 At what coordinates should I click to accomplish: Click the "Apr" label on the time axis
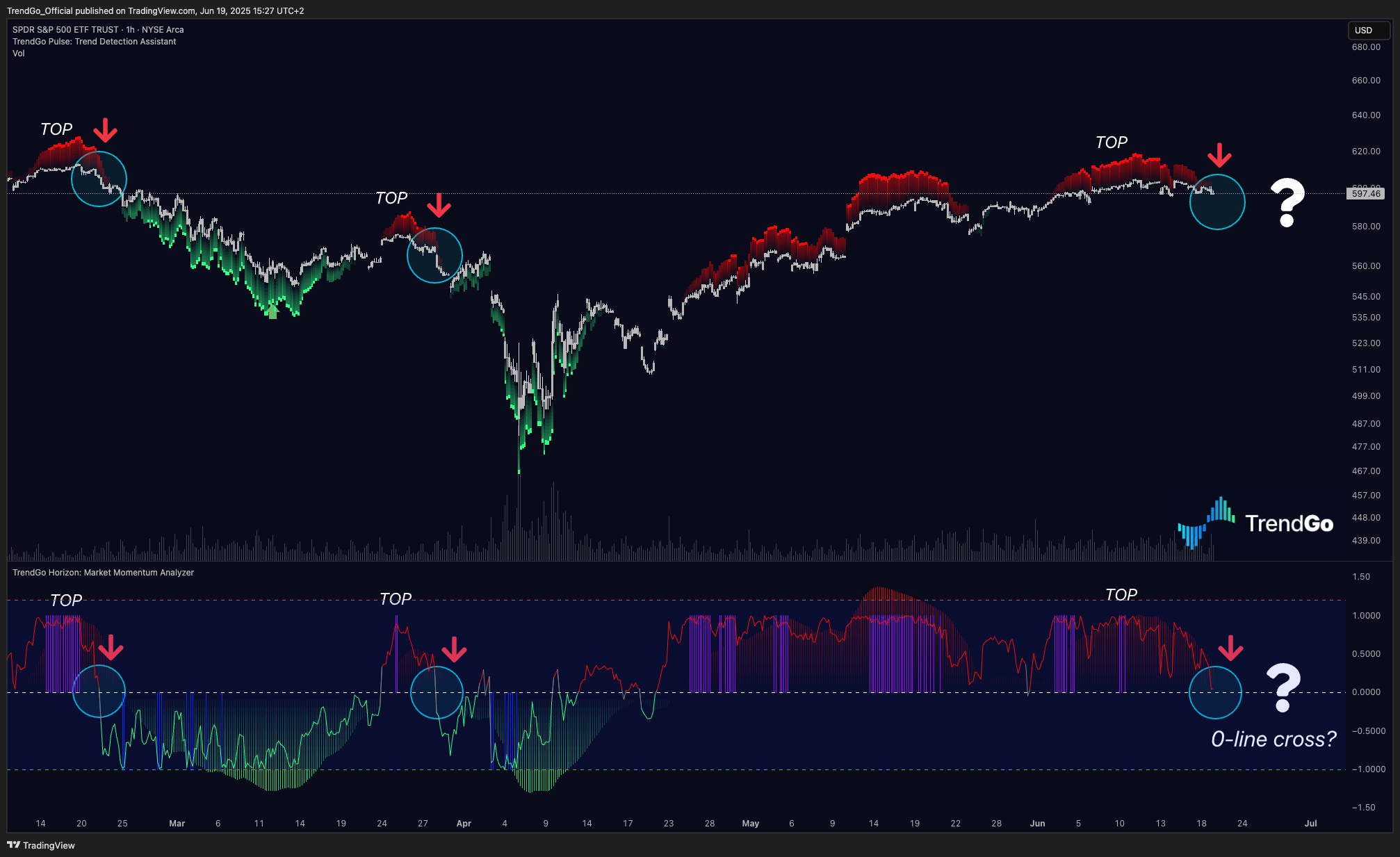pos(464,824)
